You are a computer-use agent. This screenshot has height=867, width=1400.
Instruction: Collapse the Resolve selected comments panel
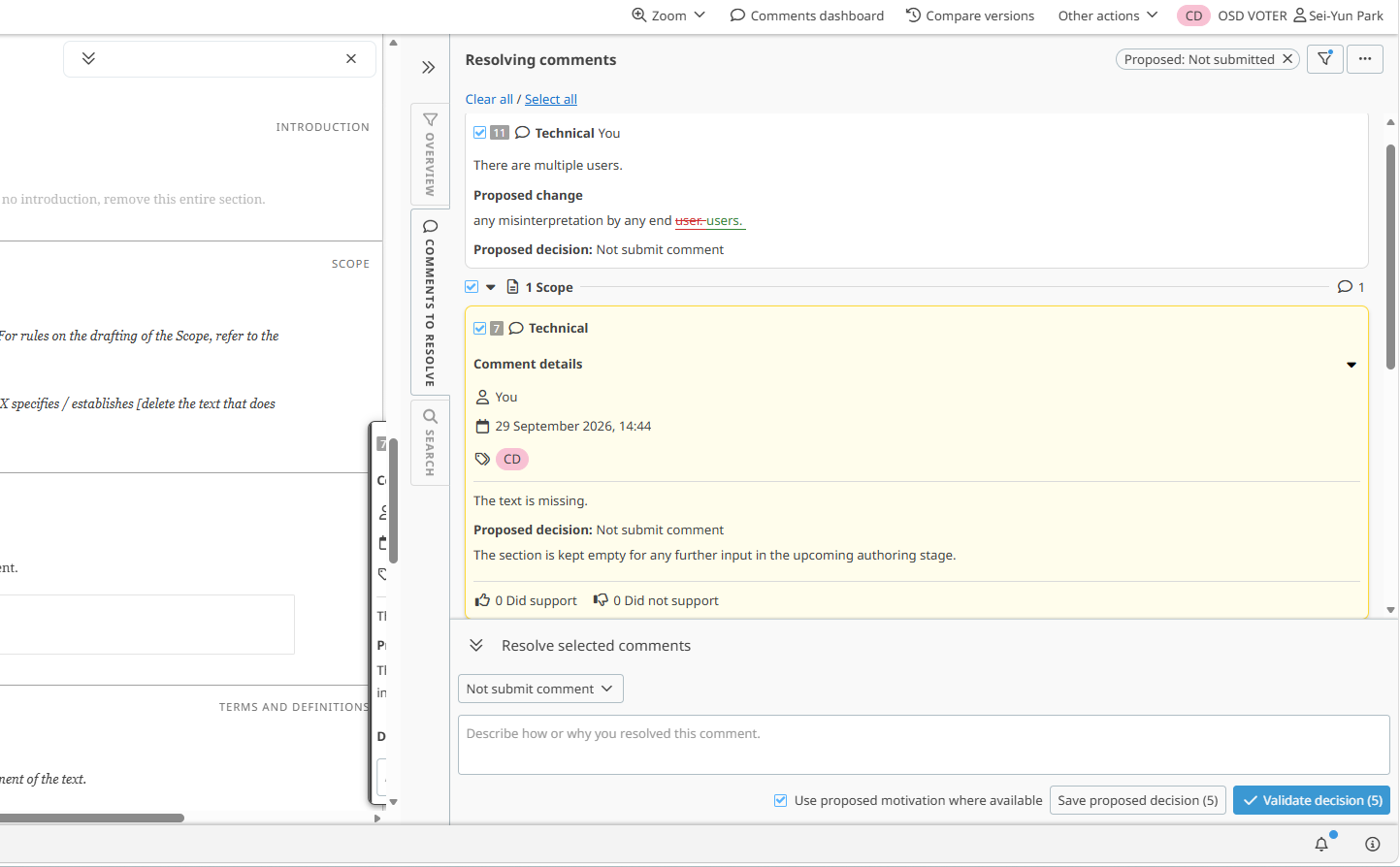tap(476, 646)
